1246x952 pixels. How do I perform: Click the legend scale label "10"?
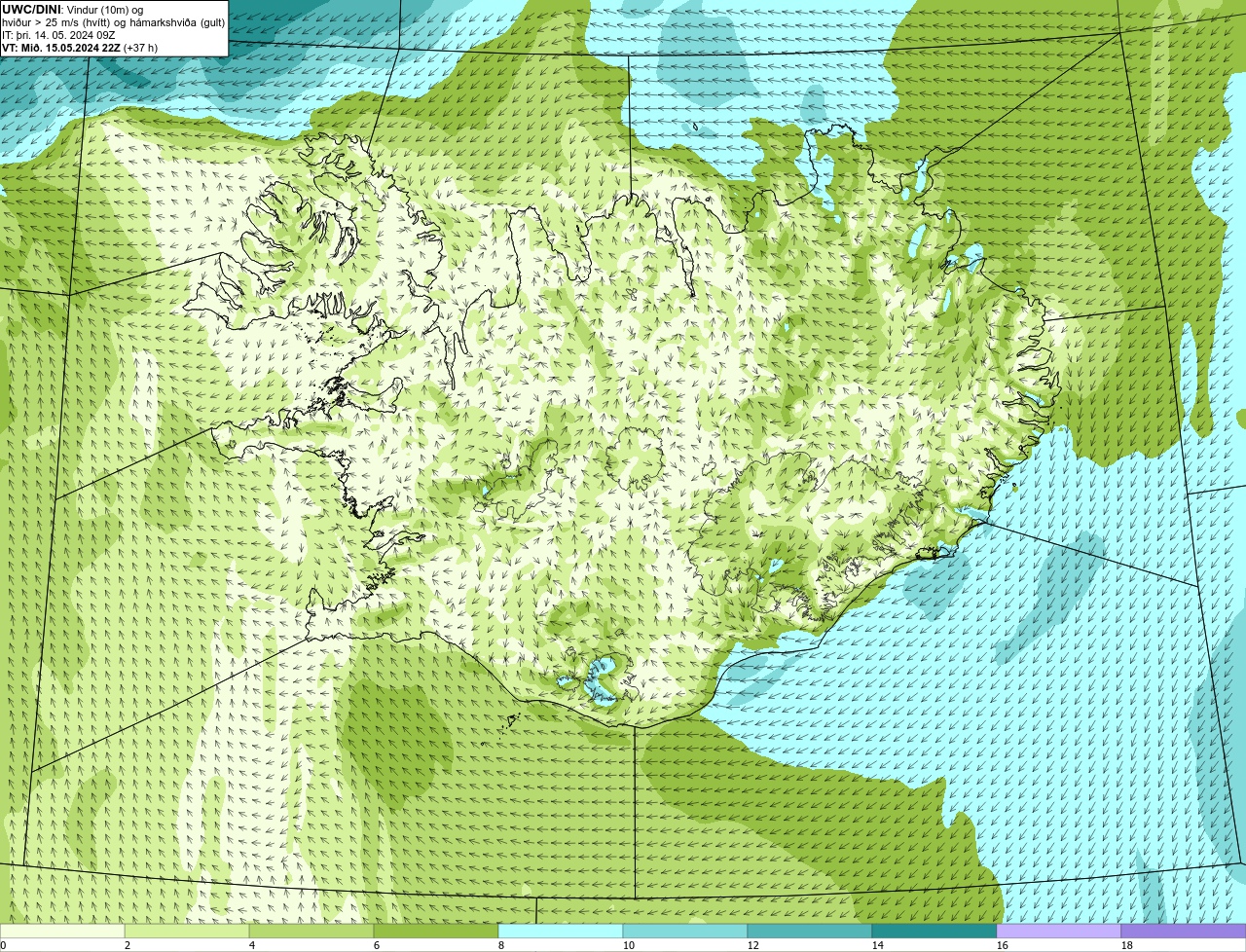click(629, 945)
